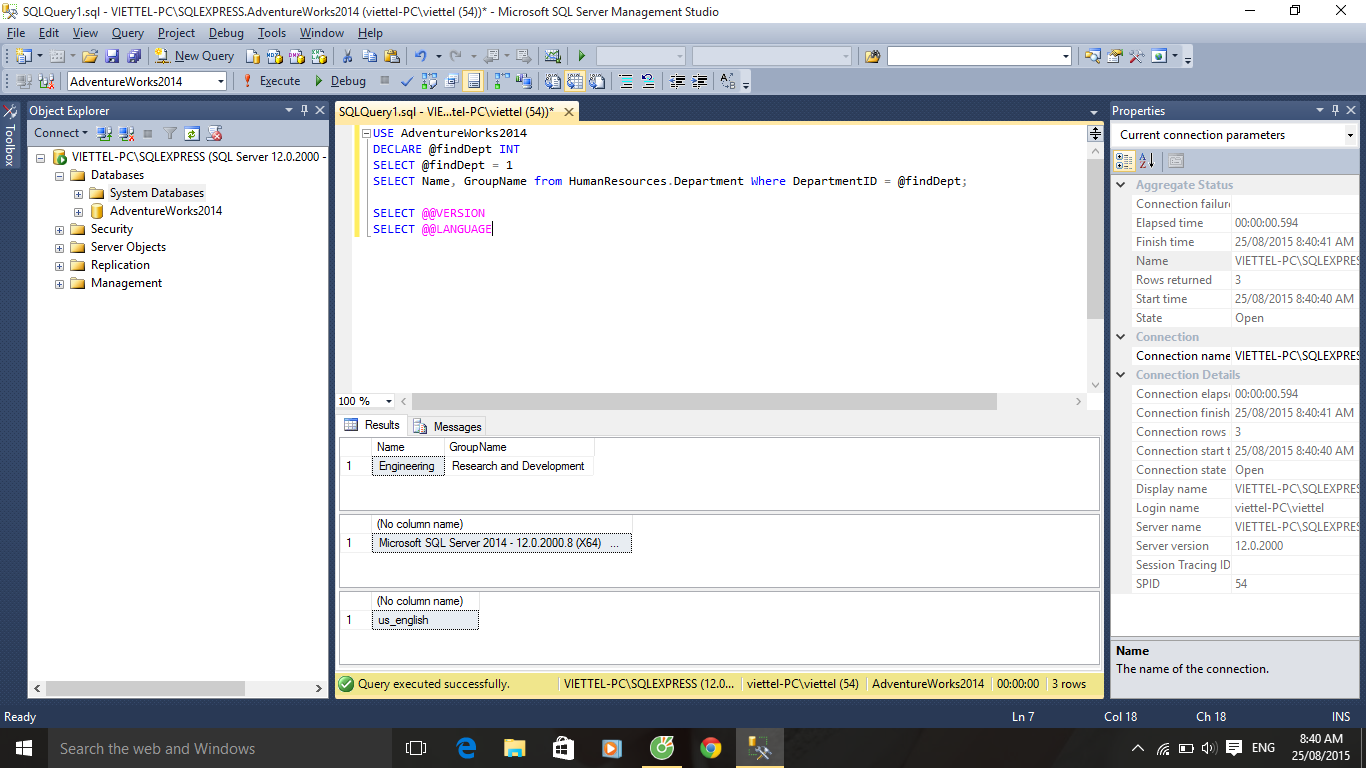The height and width of the screenshot is (768, 1366).
Task: Click the Save All toolbar icon
Action: click(x=132, y=56)
